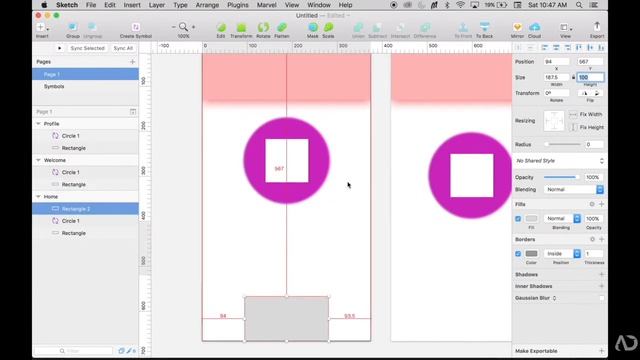The width and height of the screenshot is (640, 360).
Task: Add a shadow via Shadows plus
Action: pos(601,274)
